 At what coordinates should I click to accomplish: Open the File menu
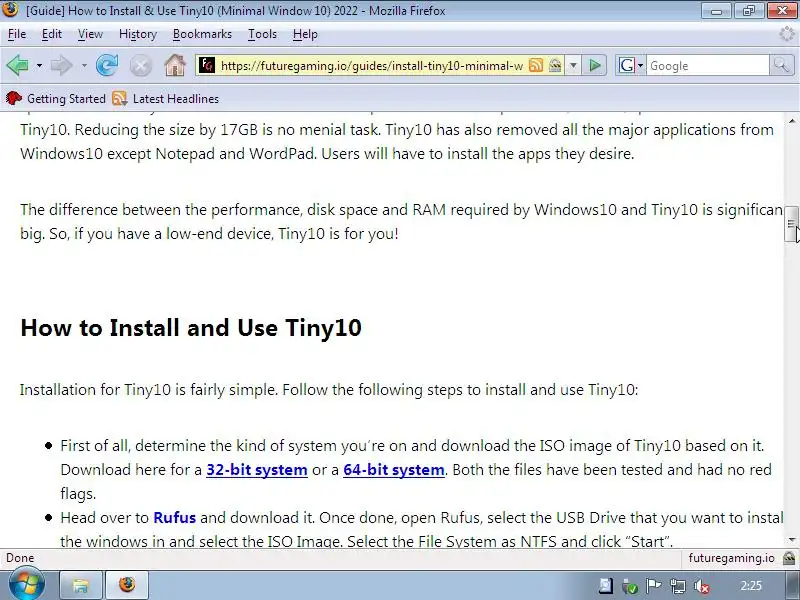pyautogui.click(x=17, y=34)
